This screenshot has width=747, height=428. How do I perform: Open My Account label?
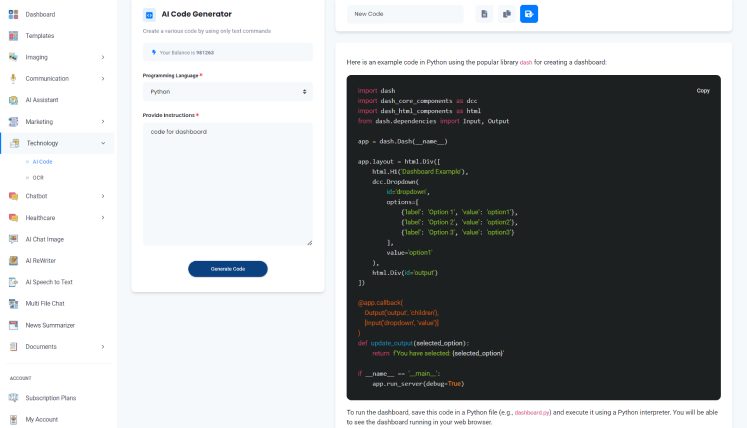[x=41, y=419]
